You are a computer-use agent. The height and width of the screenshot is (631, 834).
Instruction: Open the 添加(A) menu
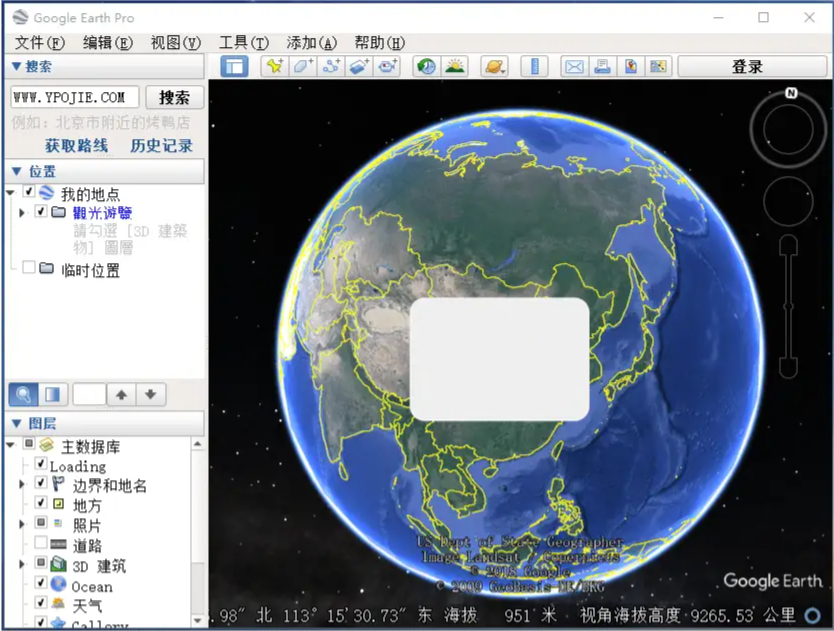coord(312,43)
